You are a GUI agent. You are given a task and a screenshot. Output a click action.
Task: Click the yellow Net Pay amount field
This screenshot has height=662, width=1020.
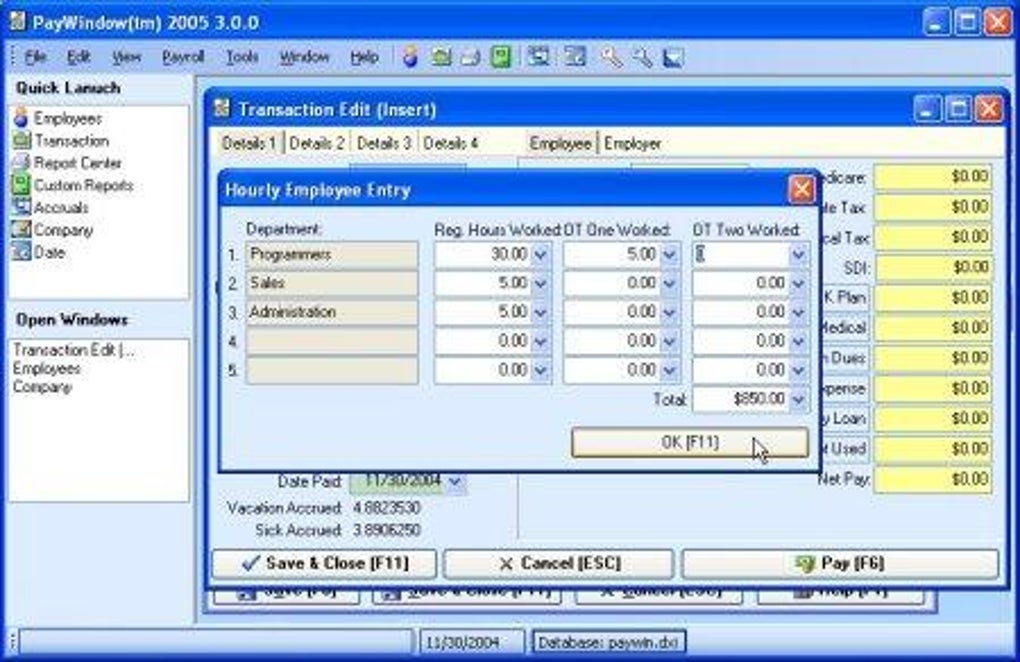tap(933, 479)
